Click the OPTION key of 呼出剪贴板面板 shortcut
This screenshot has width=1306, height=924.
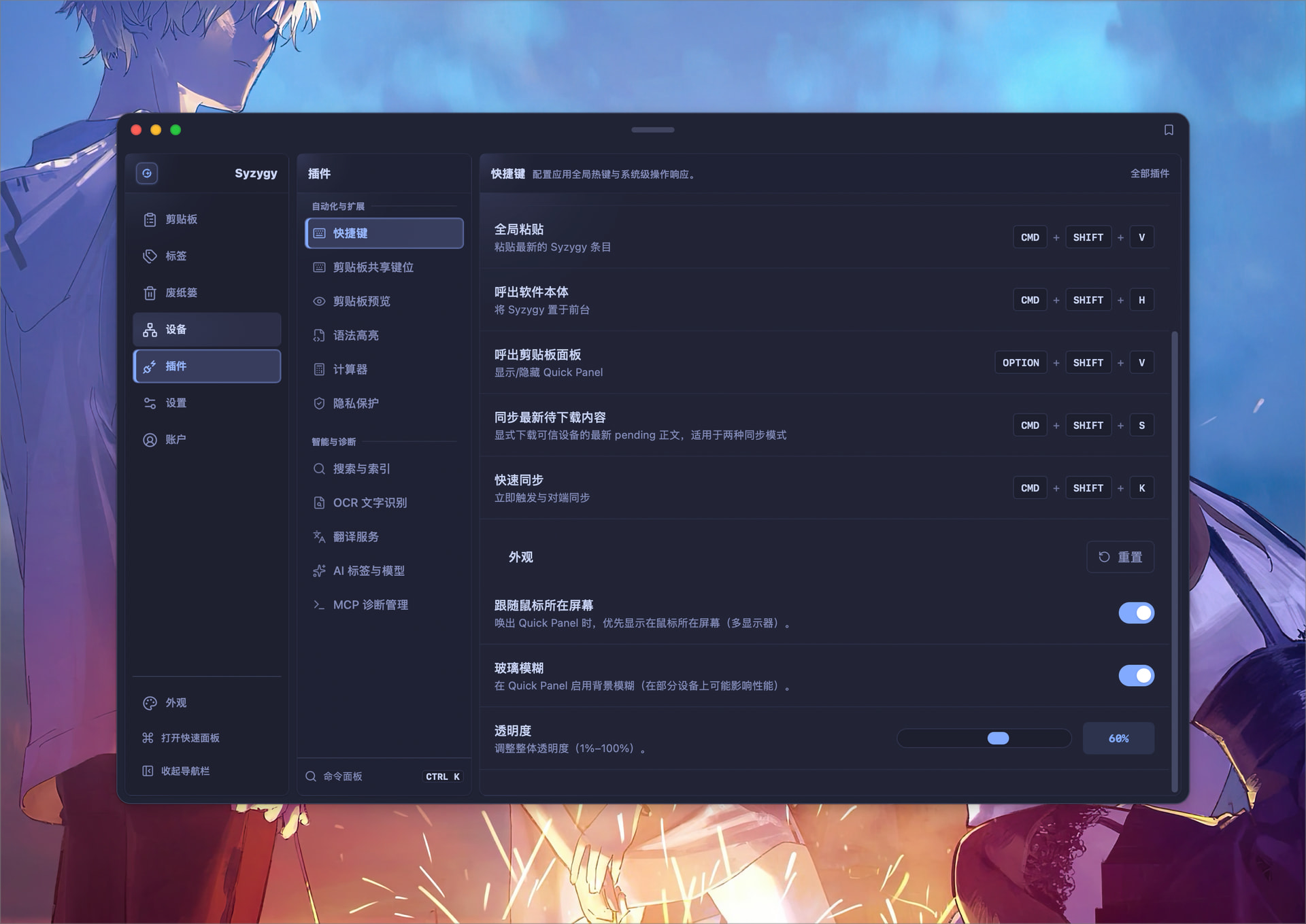click(x=1020, y=362)
